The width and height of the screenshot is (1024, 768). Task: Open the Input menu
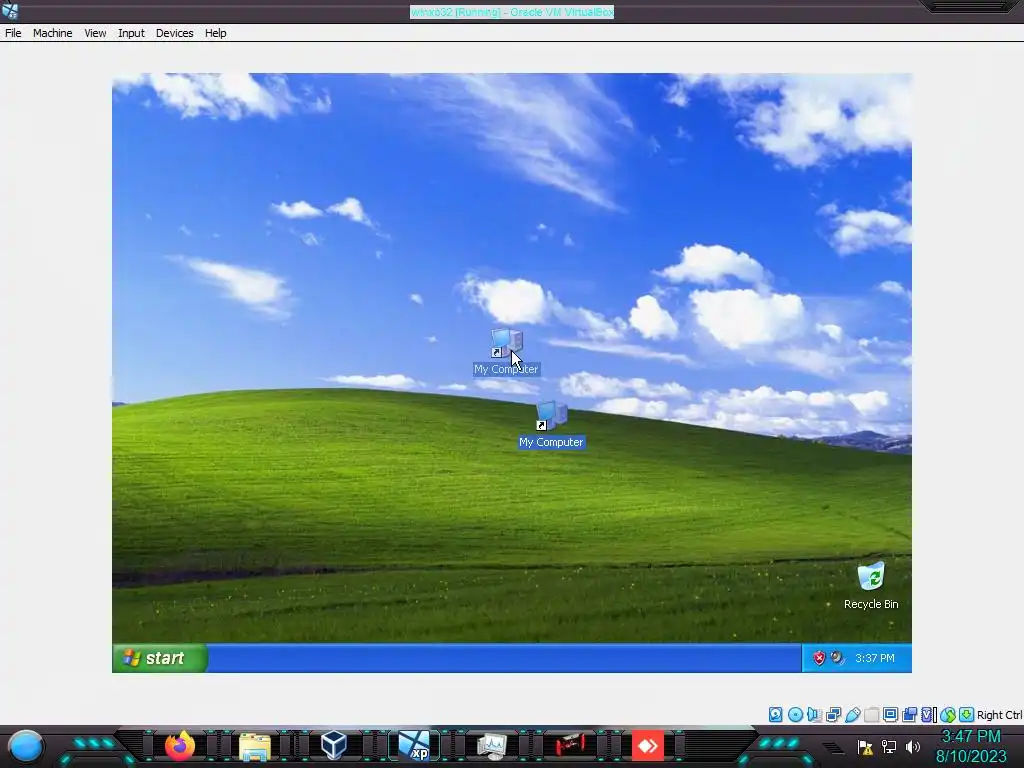coord(131,33)
